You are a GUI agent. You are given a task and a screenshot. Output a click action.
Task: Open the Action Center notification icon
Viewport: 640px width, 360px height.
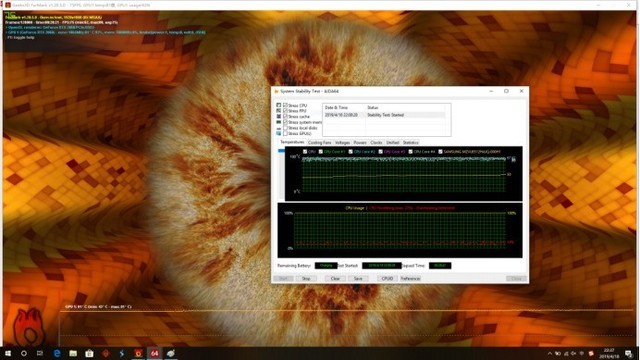pos(629,353)
